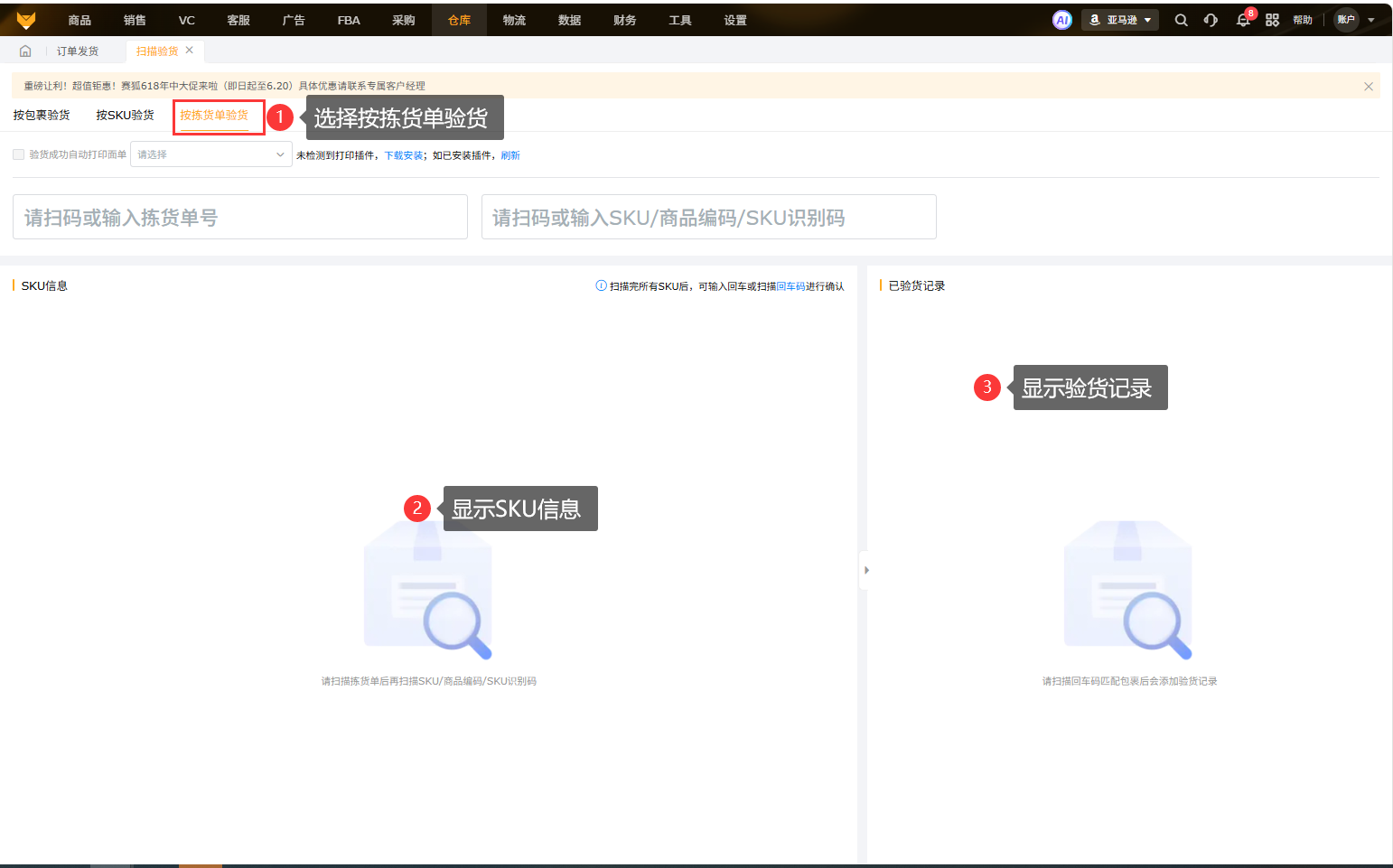
Task: Switch to 按包裹验货 tab
Action: tap(42, 116)
